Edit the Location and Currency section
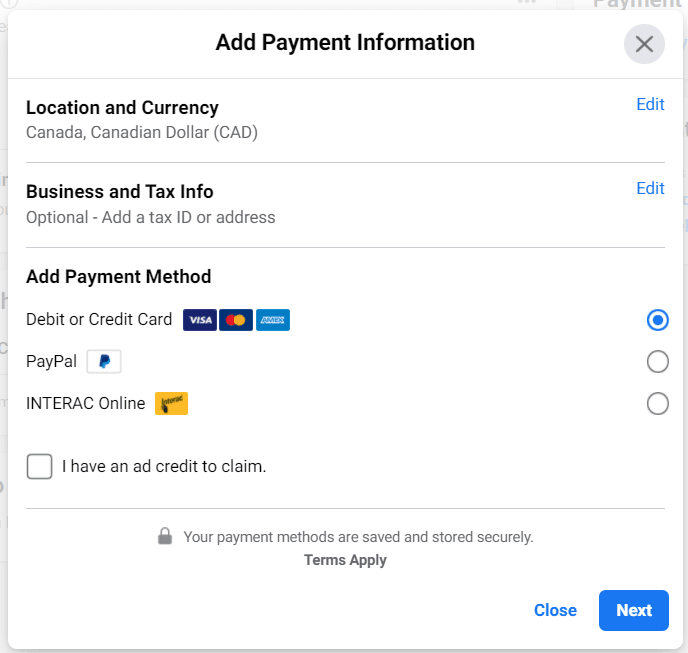Image resolution: width=688 pixels, height=653 pixels. coord(650,104)
